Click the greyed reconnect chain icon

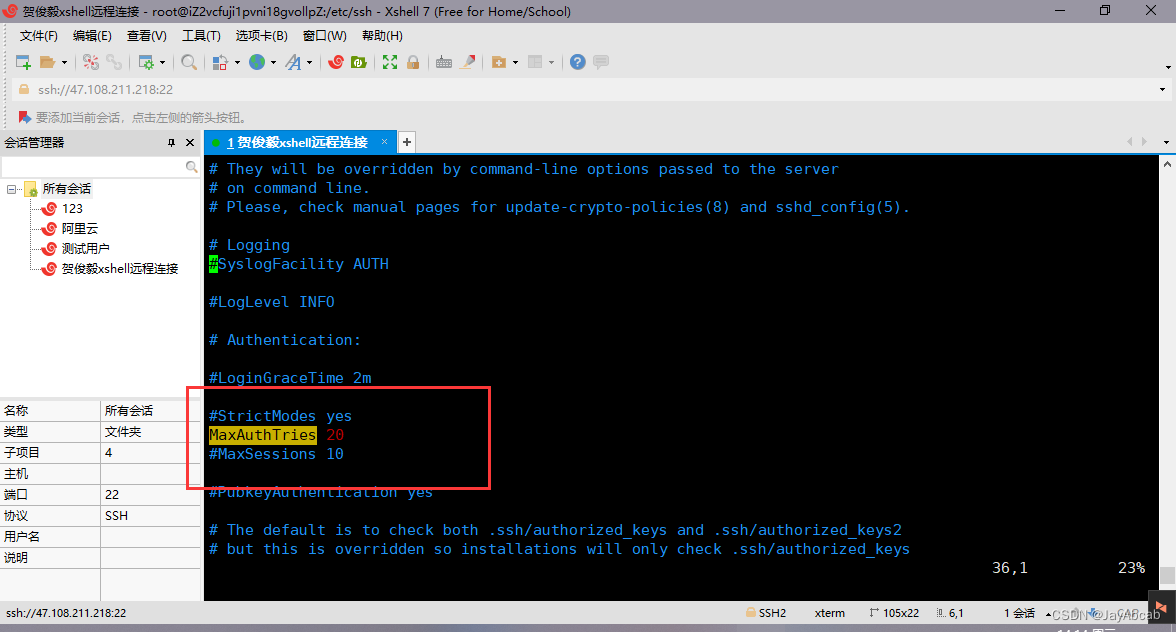coord(114,62)
